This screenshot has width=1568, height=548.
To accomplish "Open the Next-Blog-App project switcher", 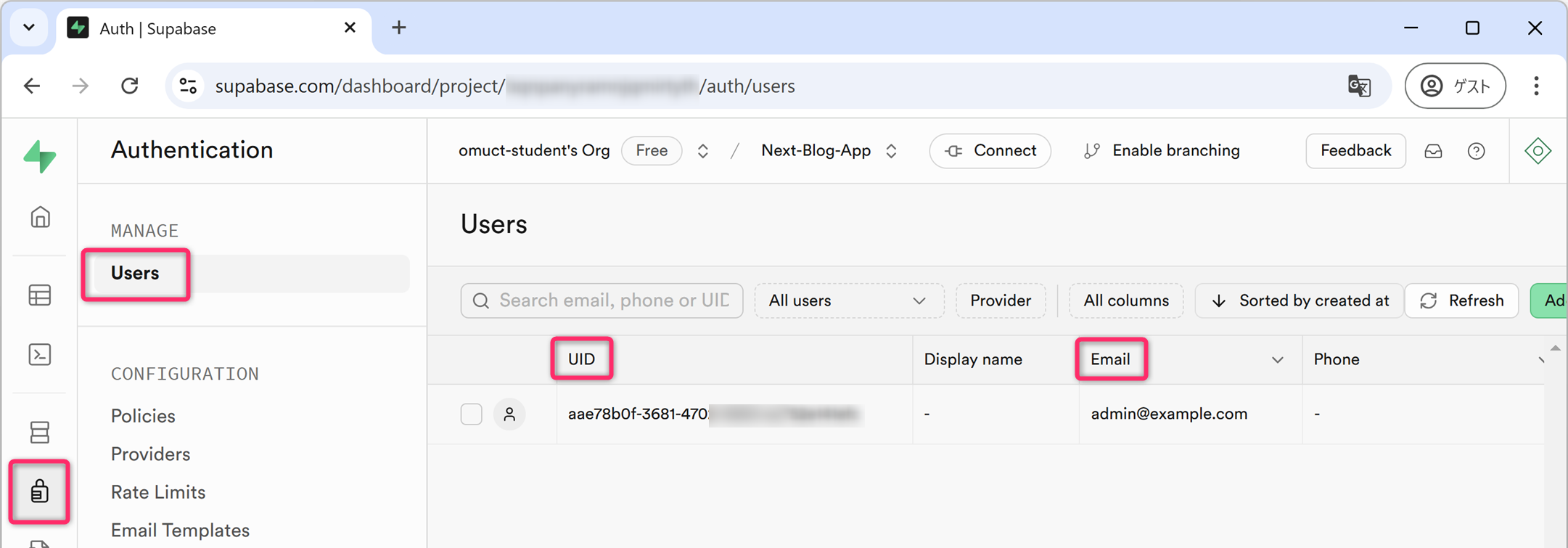I will 891,151.
